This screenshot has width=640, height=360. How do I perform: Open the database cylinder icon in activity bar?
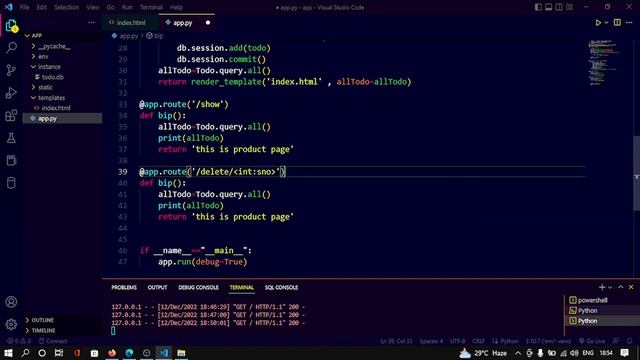point(11,182)
